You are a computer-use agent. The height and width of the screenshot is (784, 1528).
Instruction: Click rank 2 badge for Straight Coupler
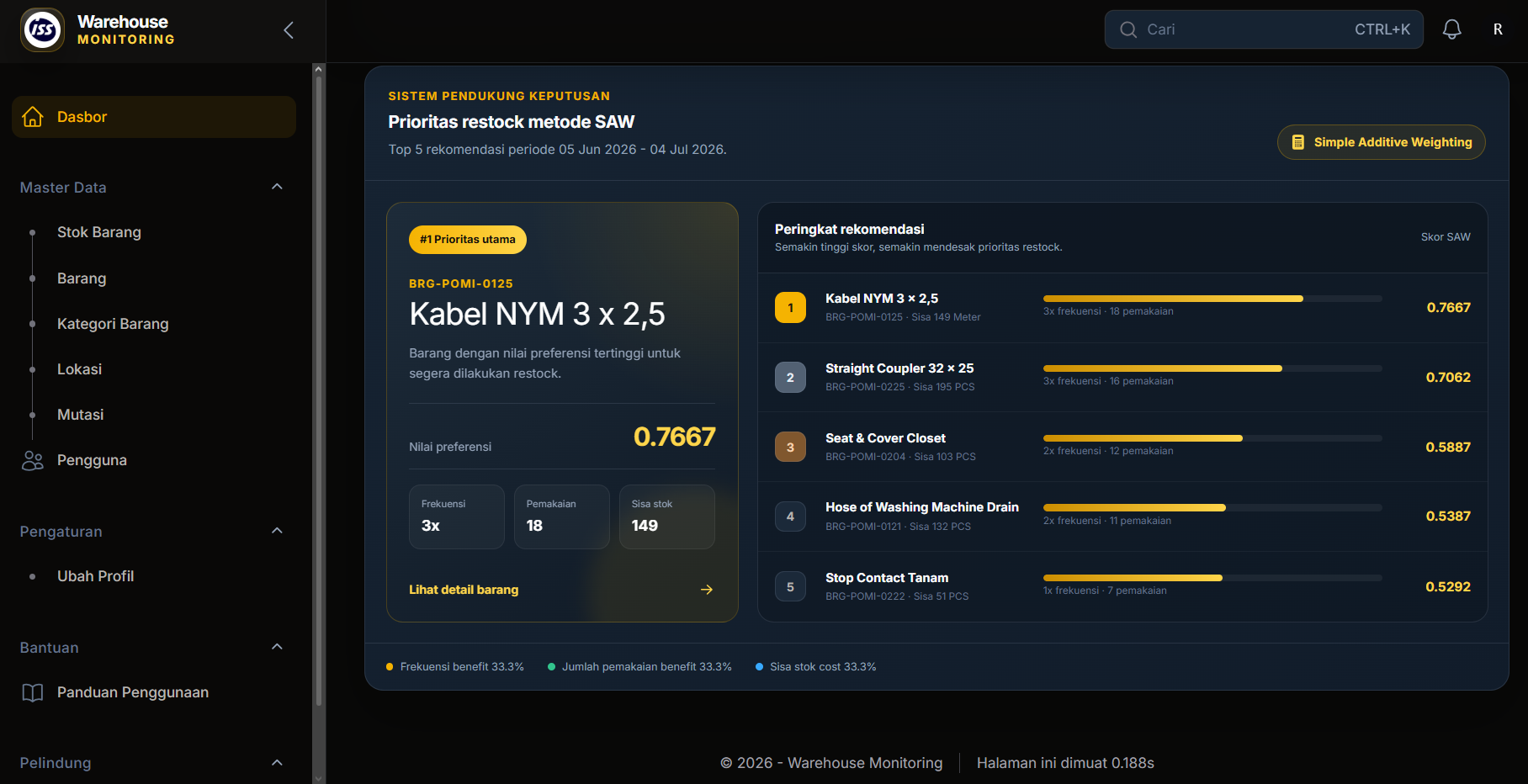coord(790,378)
